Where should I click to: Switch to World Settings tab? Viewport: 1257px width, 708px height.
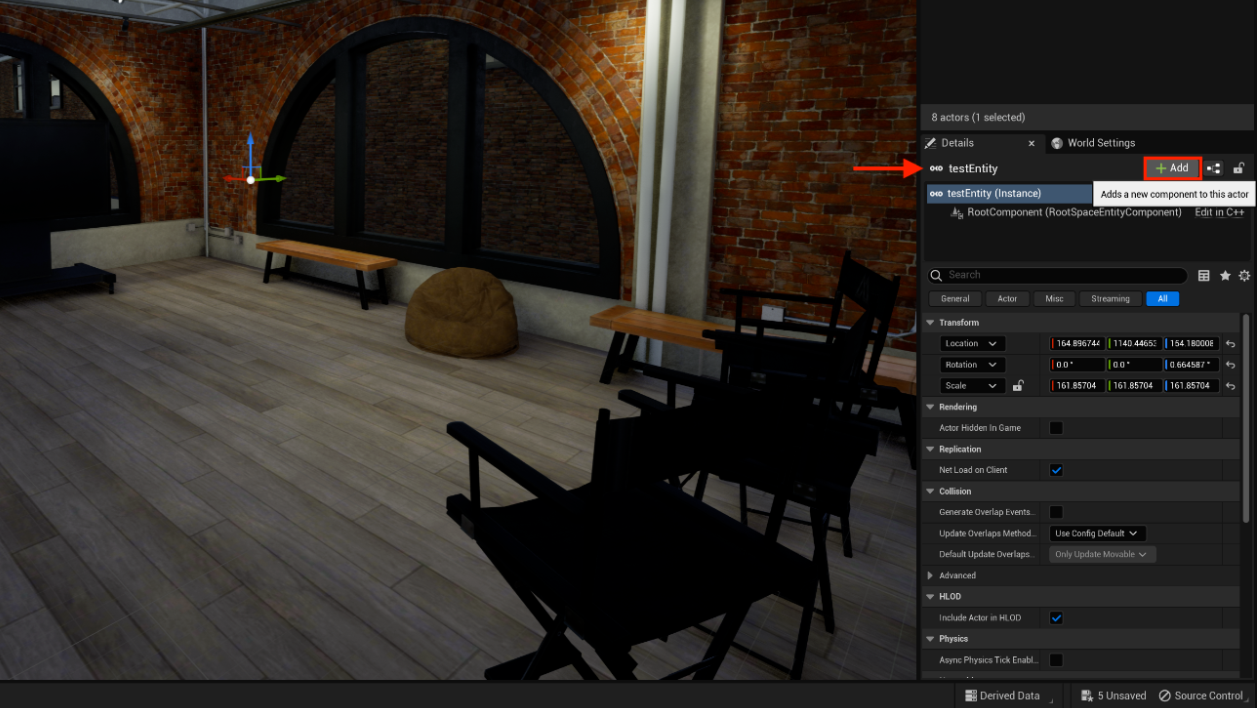(1100, 143)
